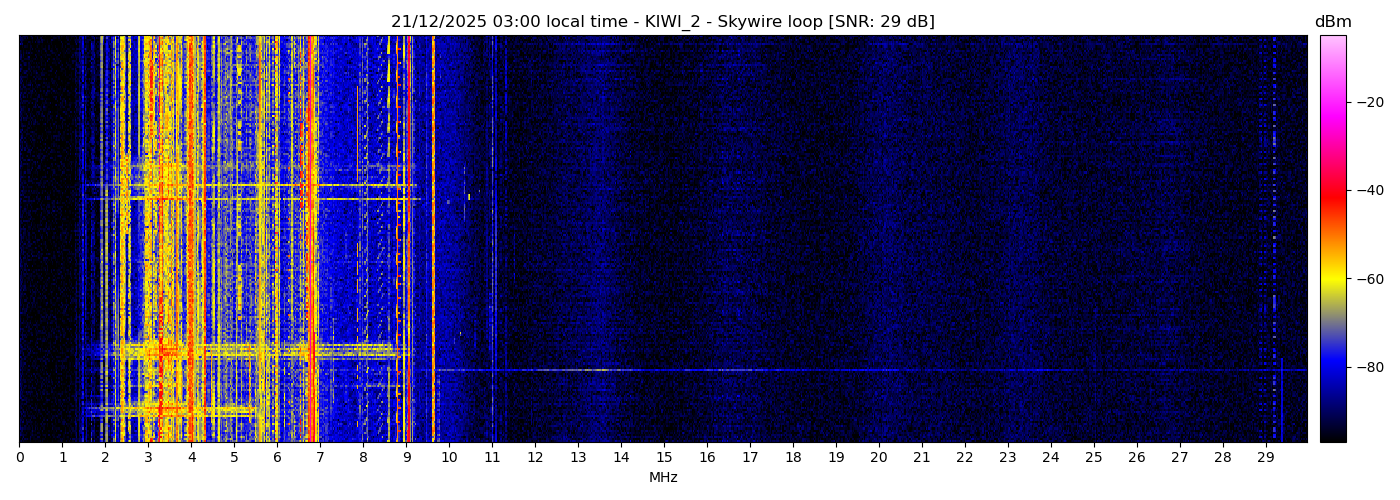Screen dimensions: 1400x500
Task: Click the spectrogram title text
Action: [x=662, y=22]
